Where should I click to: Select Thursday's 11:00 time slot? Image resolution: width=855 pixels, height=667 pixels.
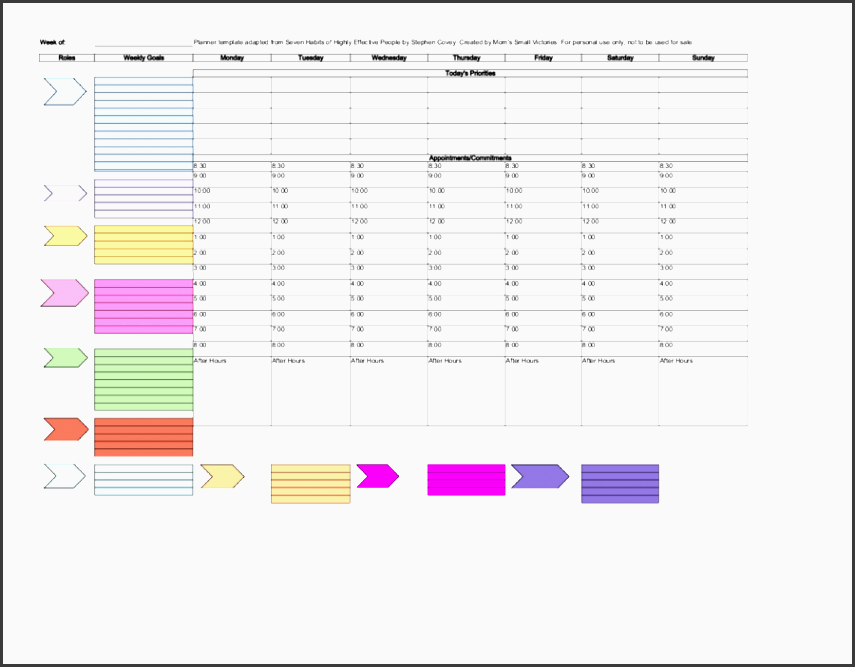pyautogui.click(x=466, y=210)
